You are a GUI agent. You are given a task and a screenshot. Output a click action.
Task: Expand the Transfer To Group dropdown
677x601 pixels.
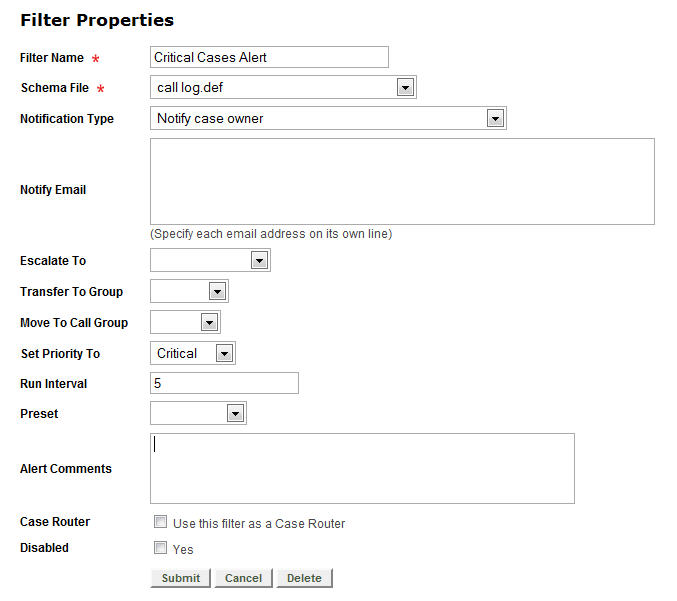tap(217, 292)
